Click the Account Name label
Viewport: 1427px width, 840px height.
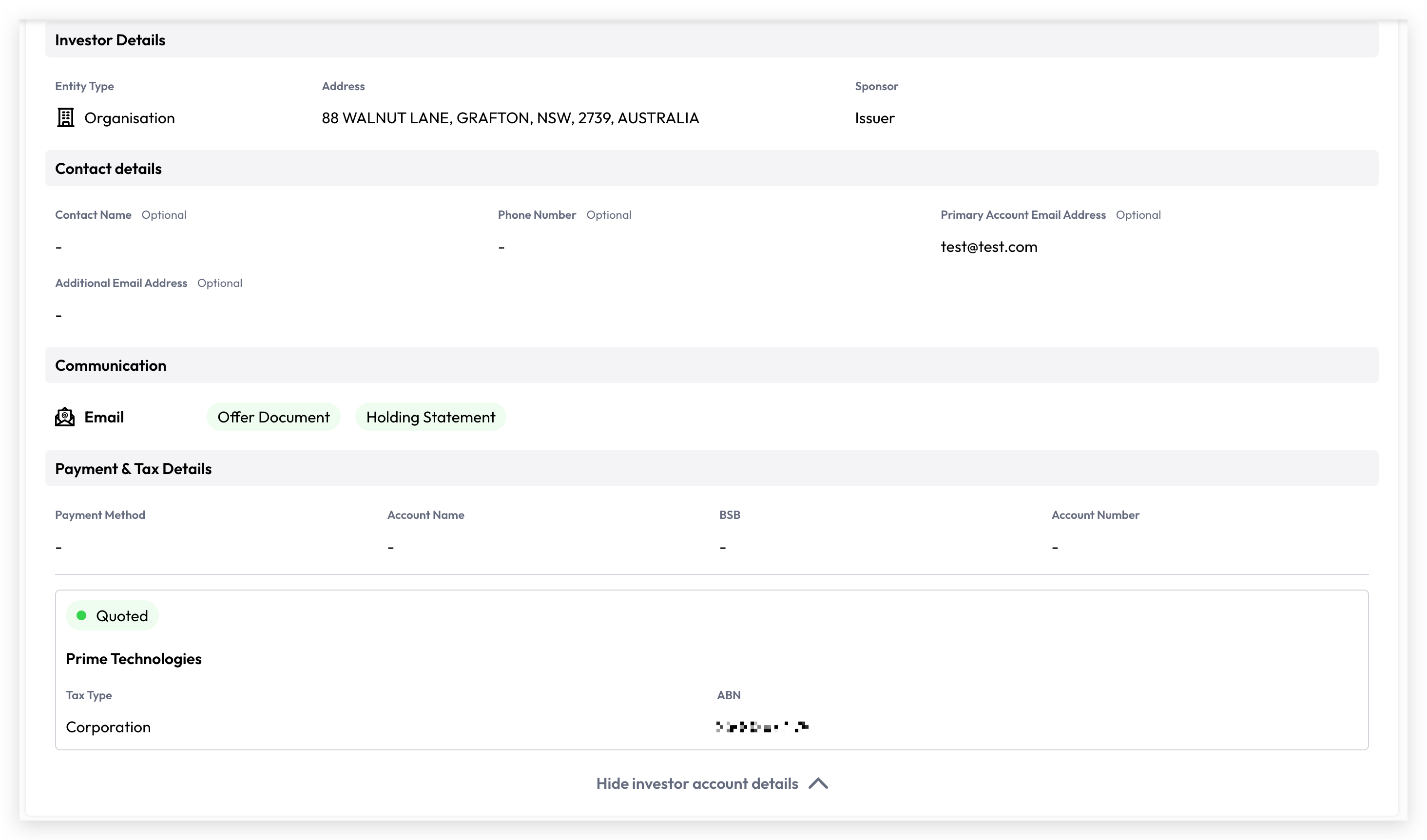coord(426,515)
